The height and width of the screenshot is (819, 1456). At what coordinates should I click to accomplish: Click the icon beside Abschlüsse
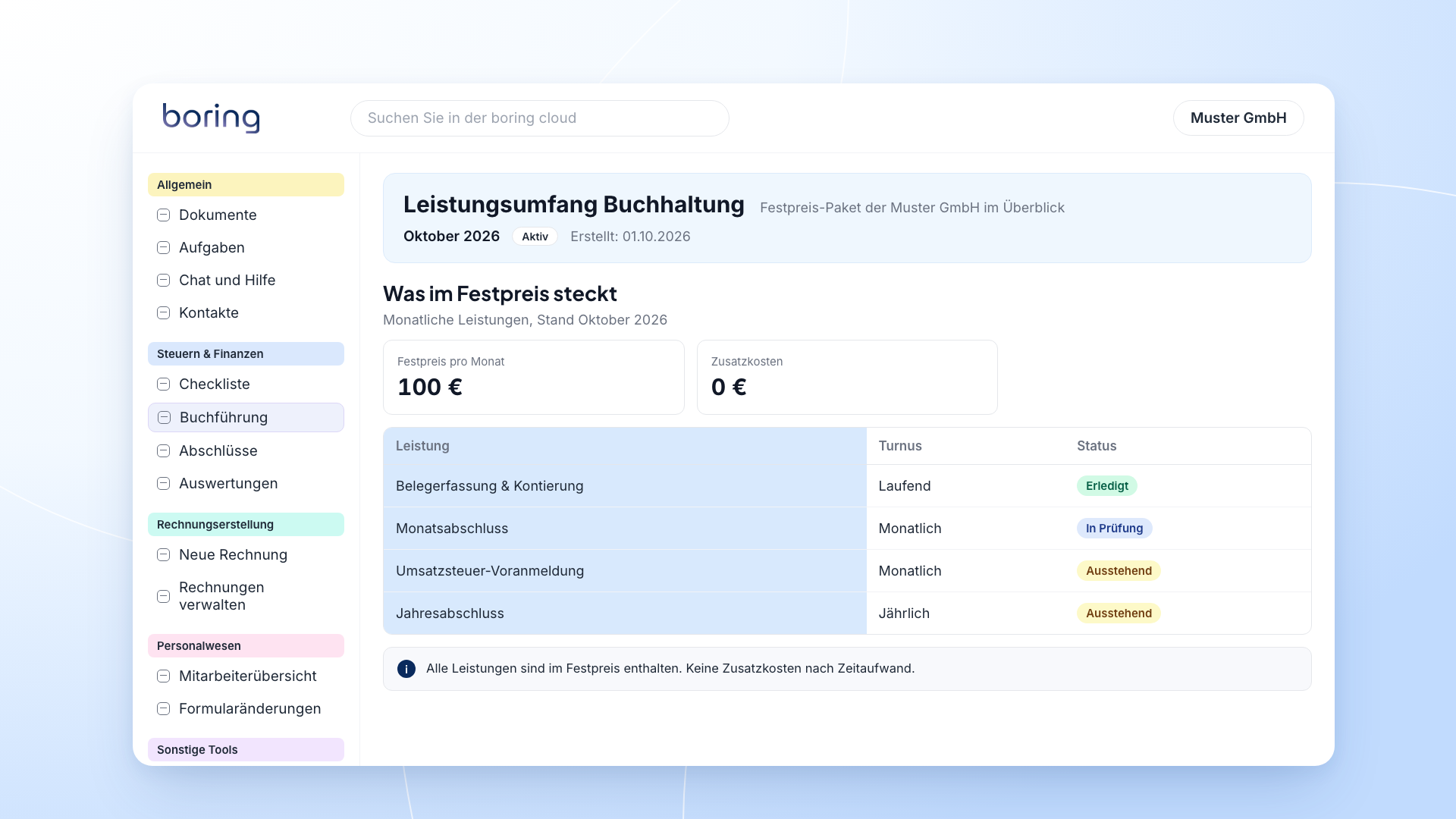click(x=163, y=451)
